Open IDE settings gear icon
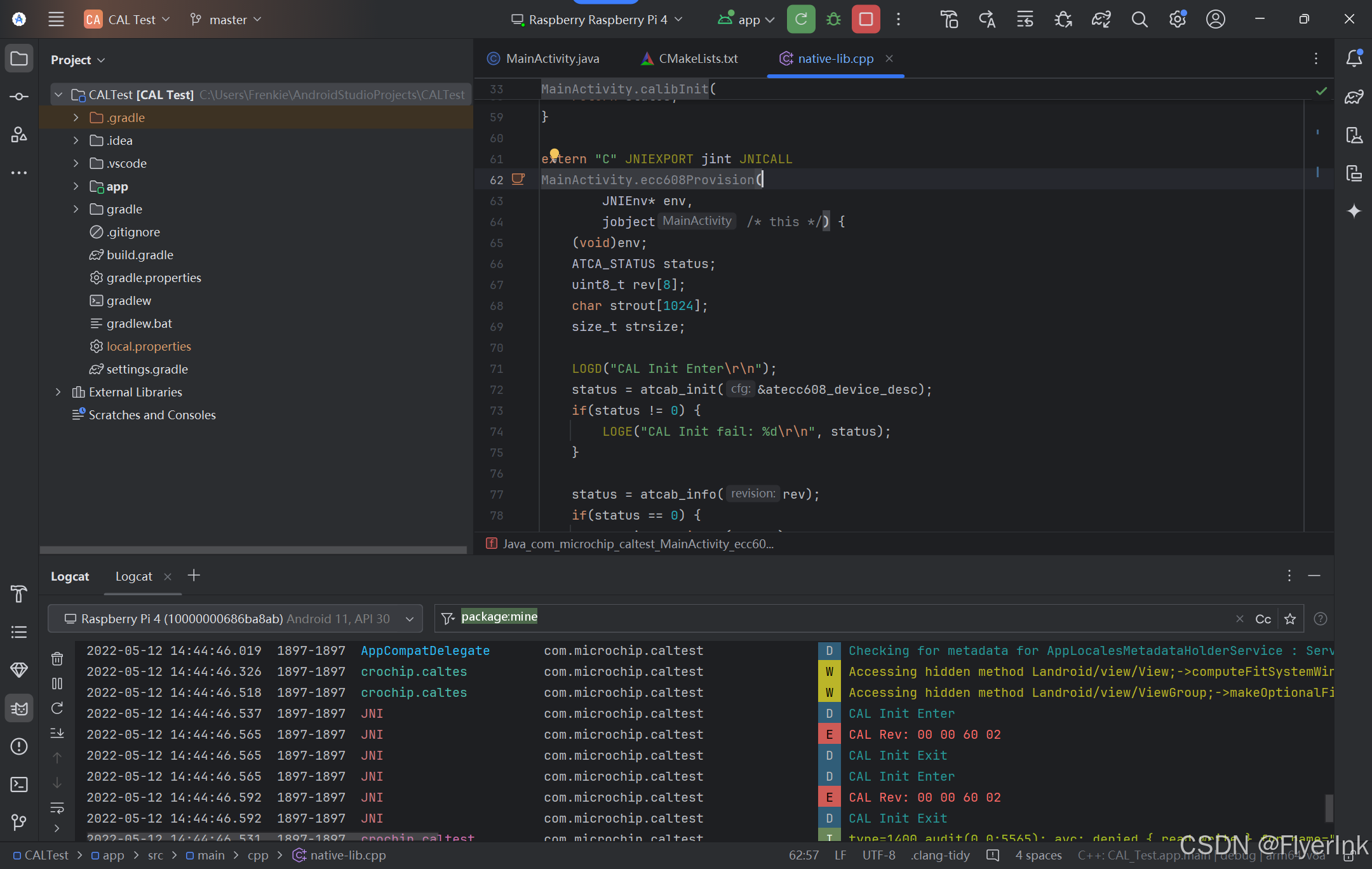This screenshot has width=1372, height=869. pyautogui.click(x=1178, y=19)
